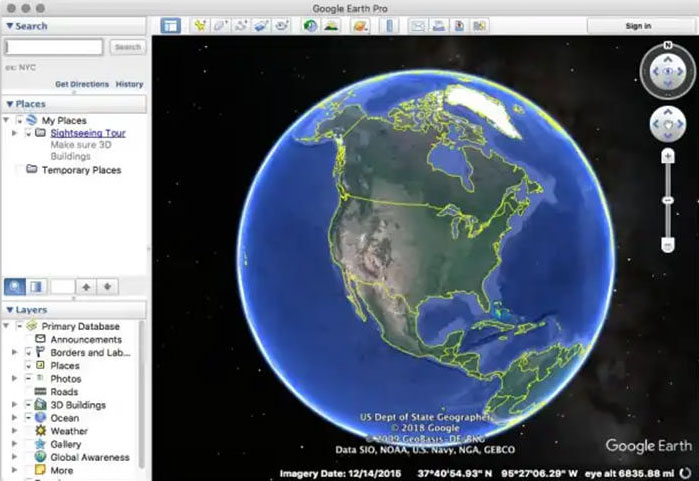Show sunlight across the landscape

(x=331, y=25)
